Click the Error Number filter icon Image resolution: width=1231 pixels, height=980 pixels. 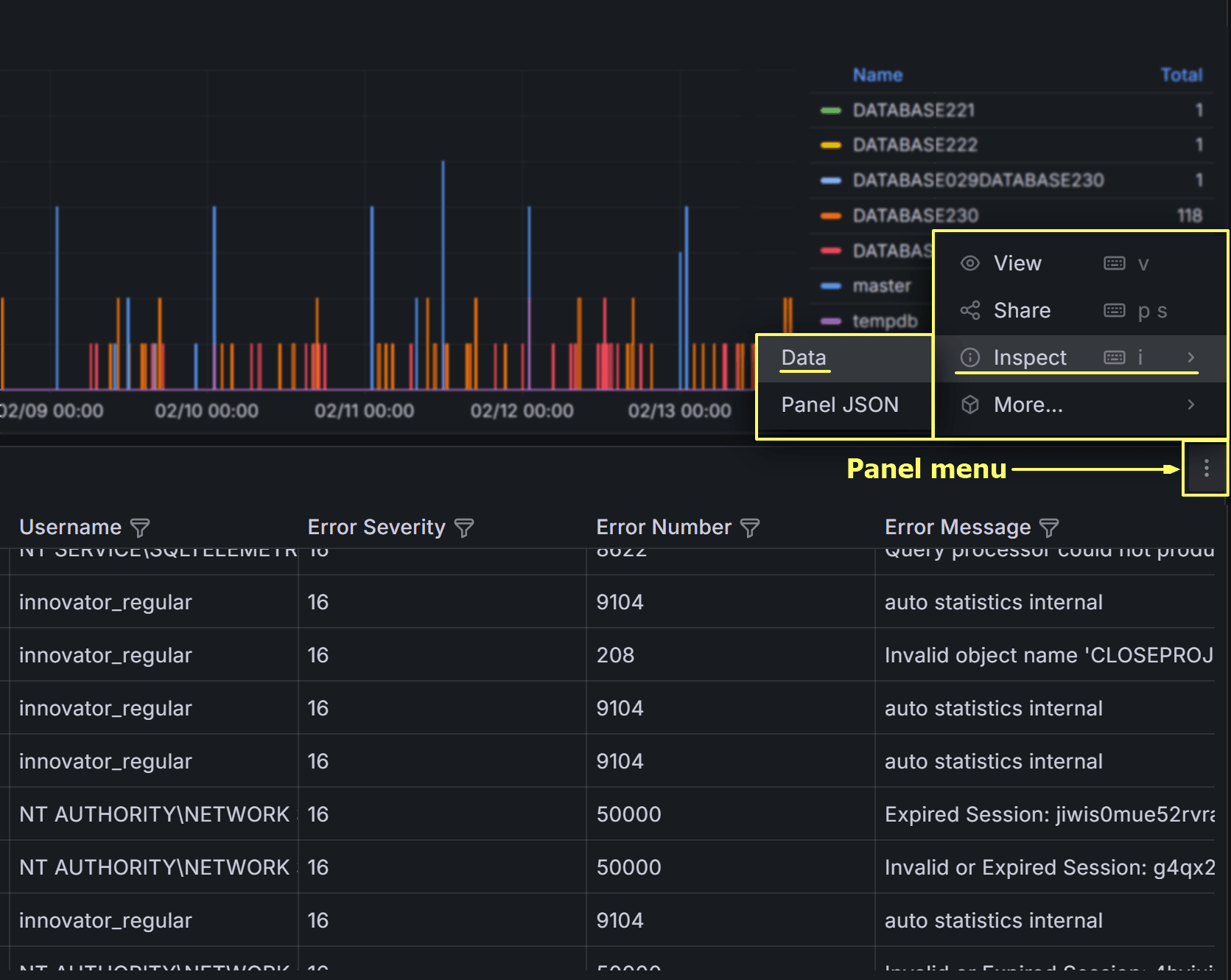point(750,528)
